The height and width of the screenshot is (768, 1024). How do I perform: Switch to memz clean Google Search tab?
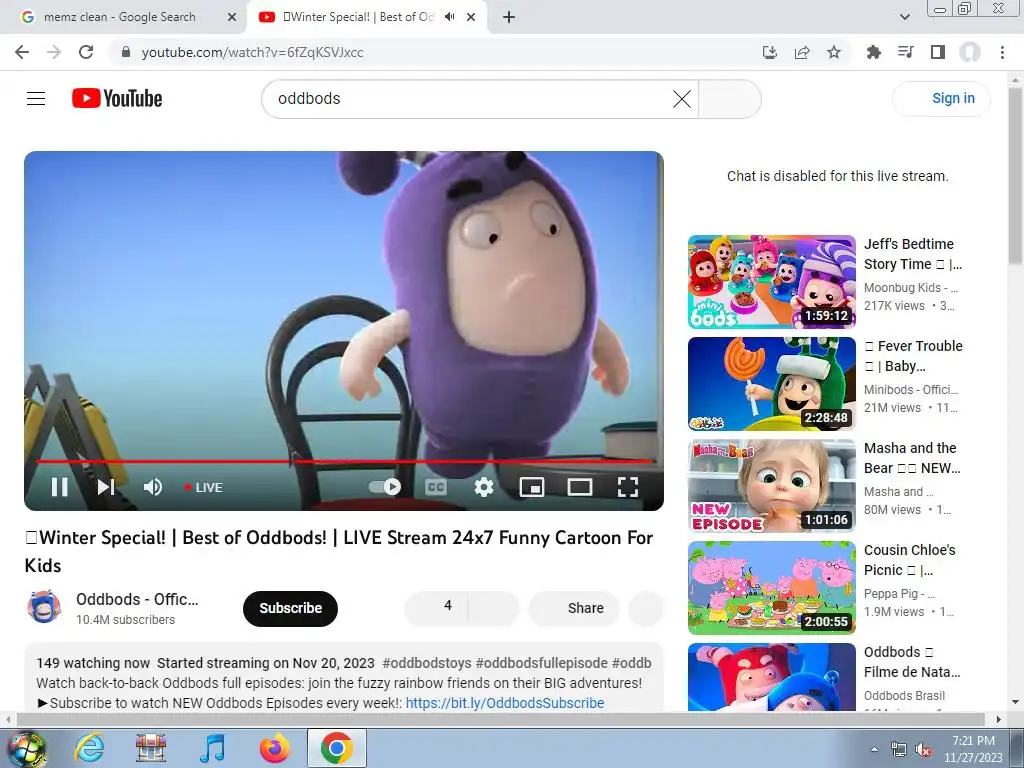click(120, 17)
